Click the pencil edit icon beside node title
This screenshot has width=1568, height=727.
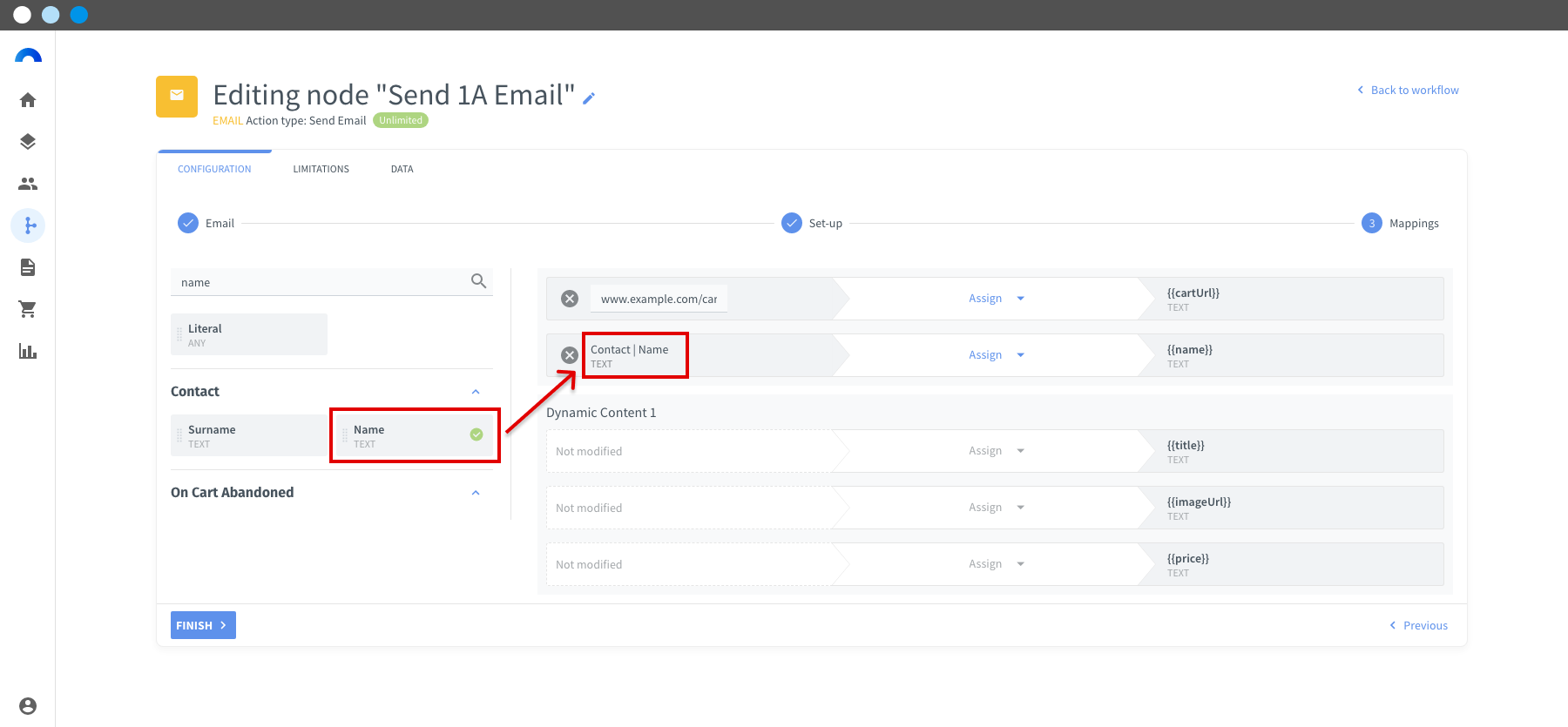(x=589, y=98)
